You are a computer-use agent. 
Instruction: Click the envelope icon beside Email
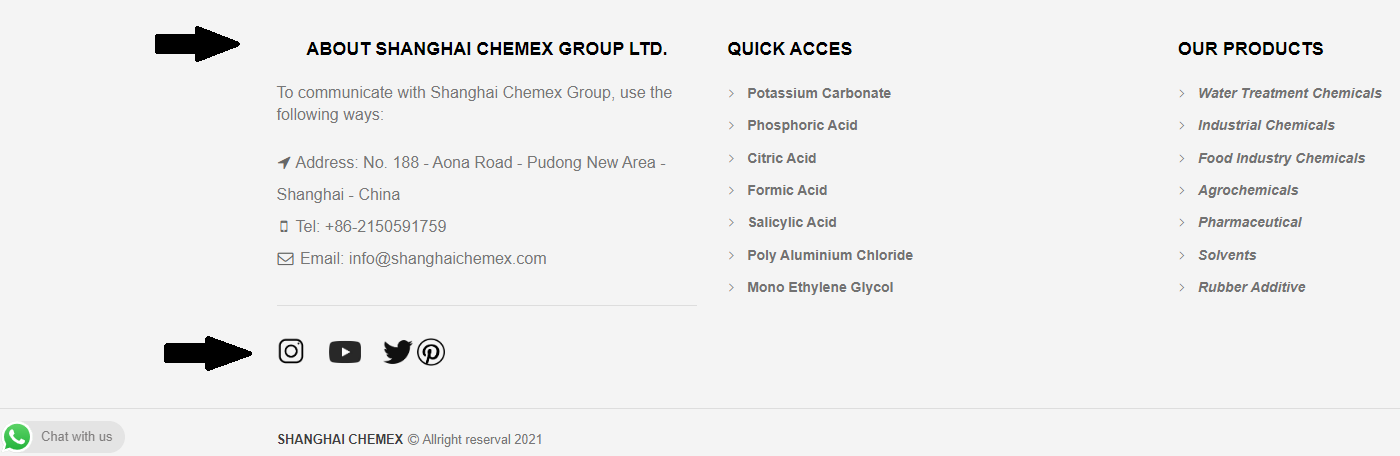coord(285,259)
